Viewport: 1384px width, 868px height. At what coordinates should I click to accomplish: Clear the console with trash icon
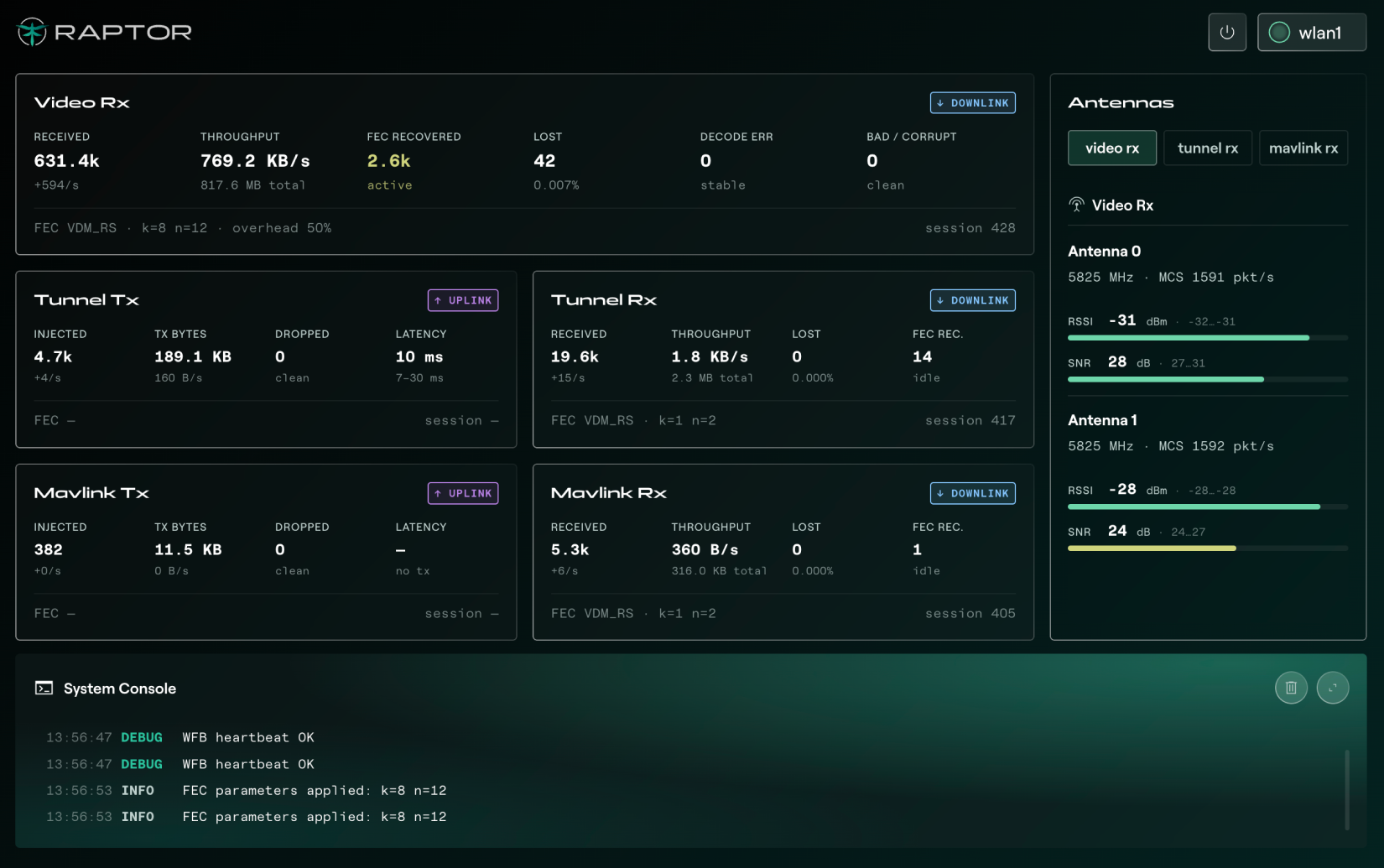pos(1291,688)
